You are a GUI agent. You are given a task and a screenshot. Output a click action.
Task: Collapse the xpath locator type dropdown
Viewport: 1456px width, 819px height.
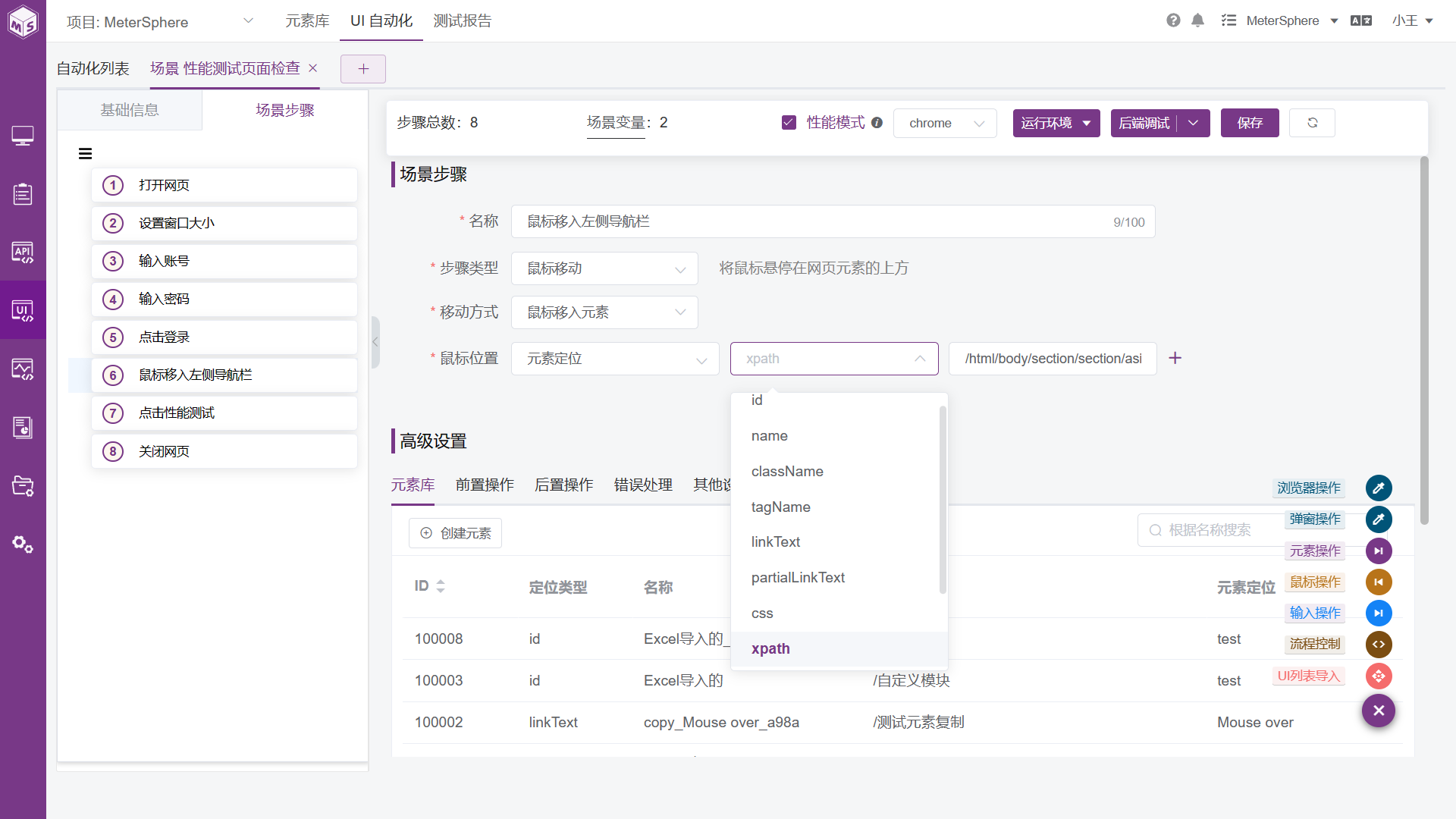[x=834, y=359]
